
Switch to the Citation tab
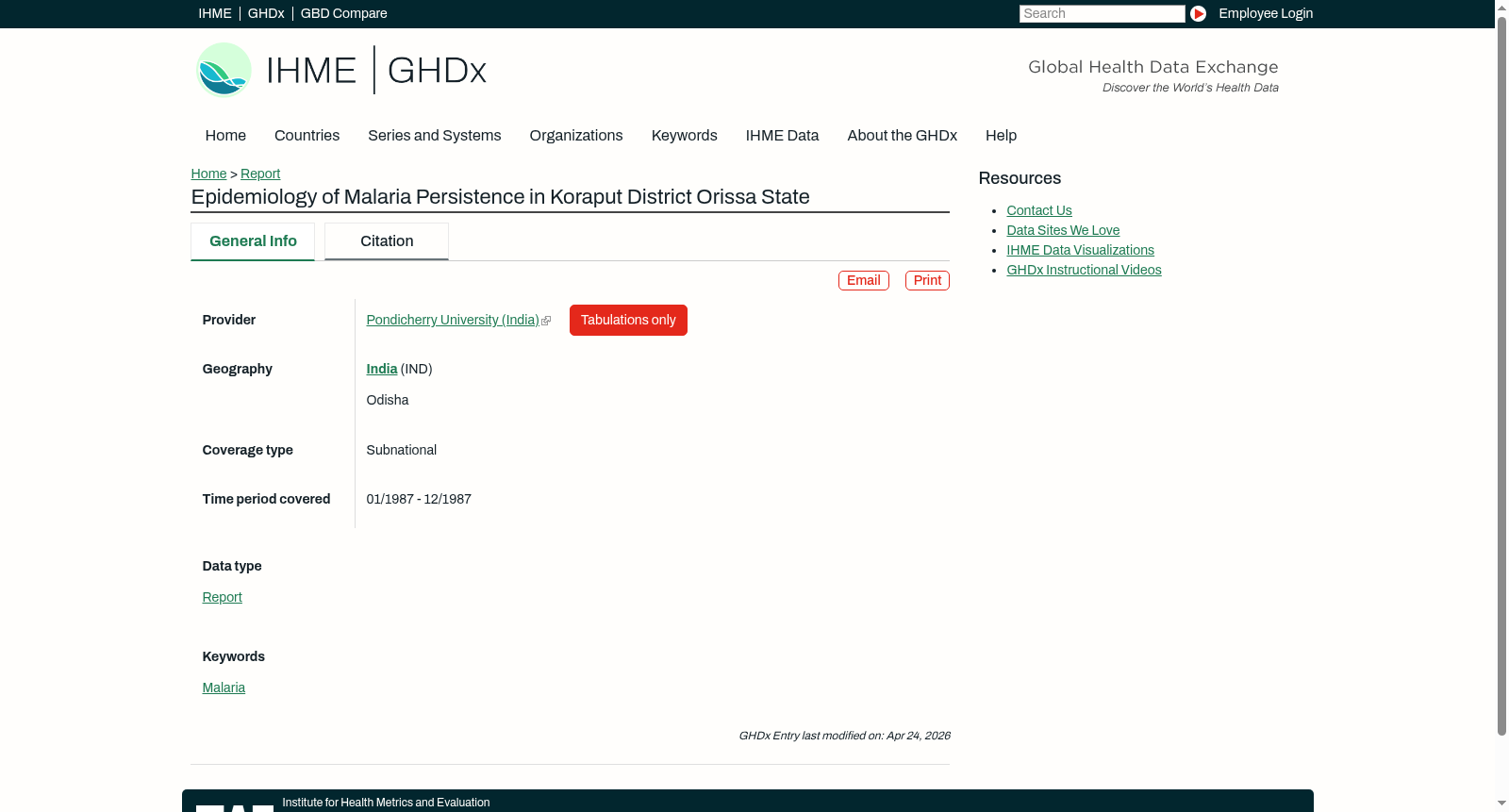coord(387,241)
